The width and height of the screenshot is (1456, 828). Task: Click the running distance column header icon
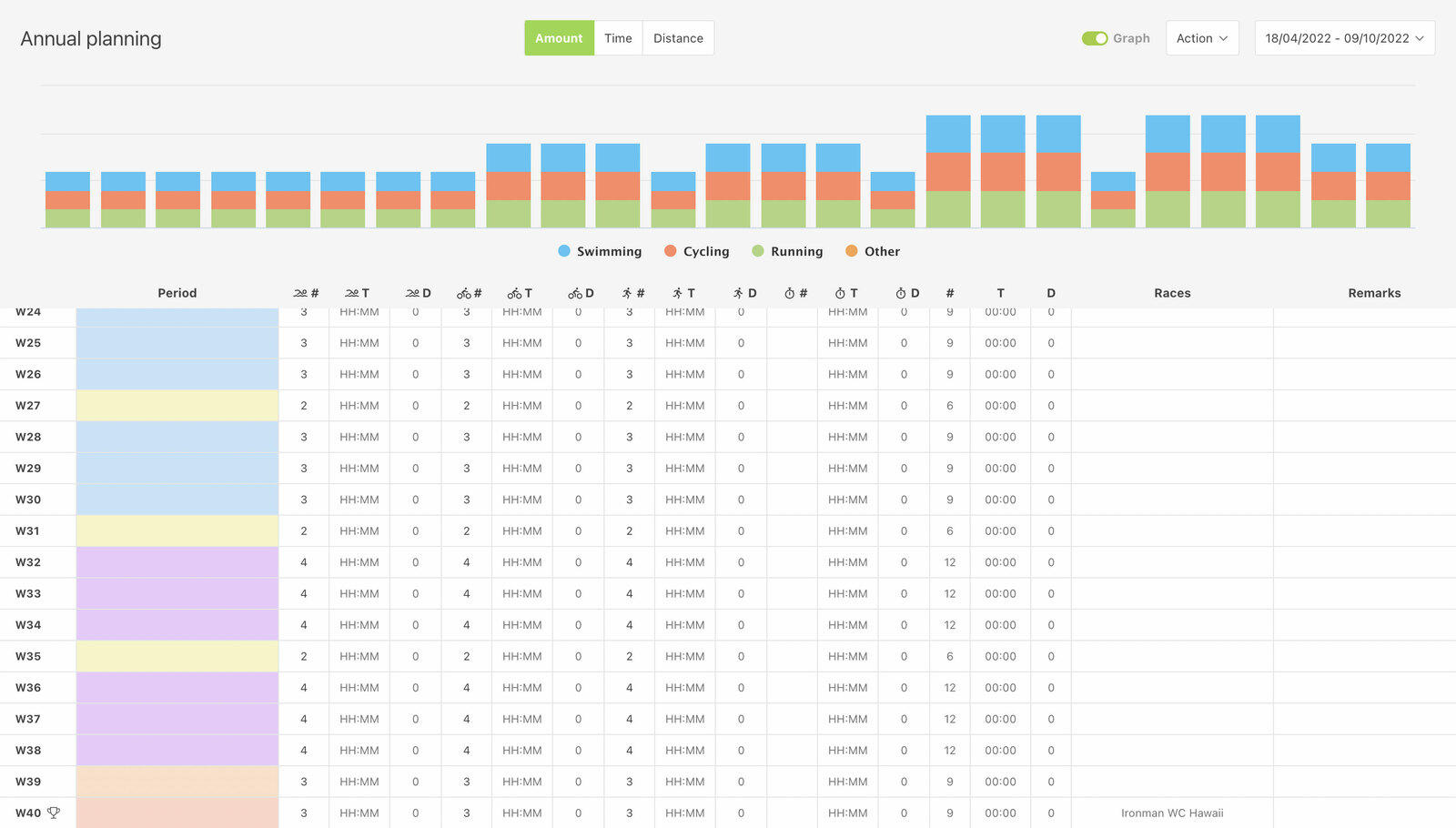(x=738, y=293)
